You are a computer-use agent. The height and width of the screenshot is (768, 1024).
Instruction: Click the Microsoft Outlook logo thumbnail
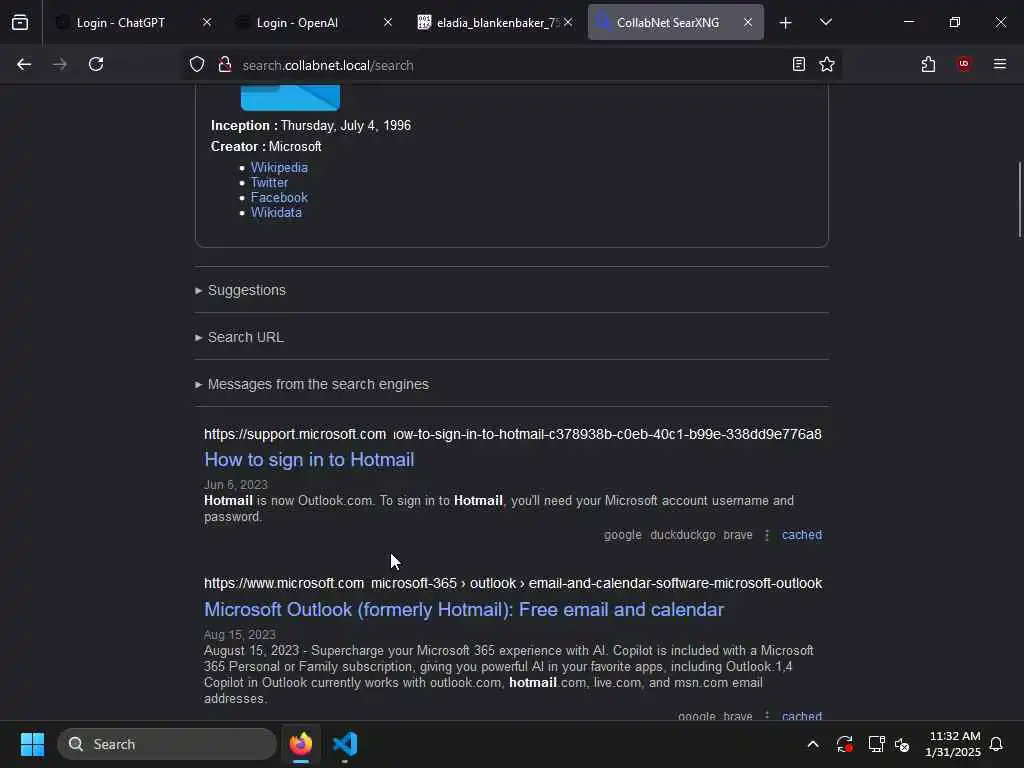290,97
